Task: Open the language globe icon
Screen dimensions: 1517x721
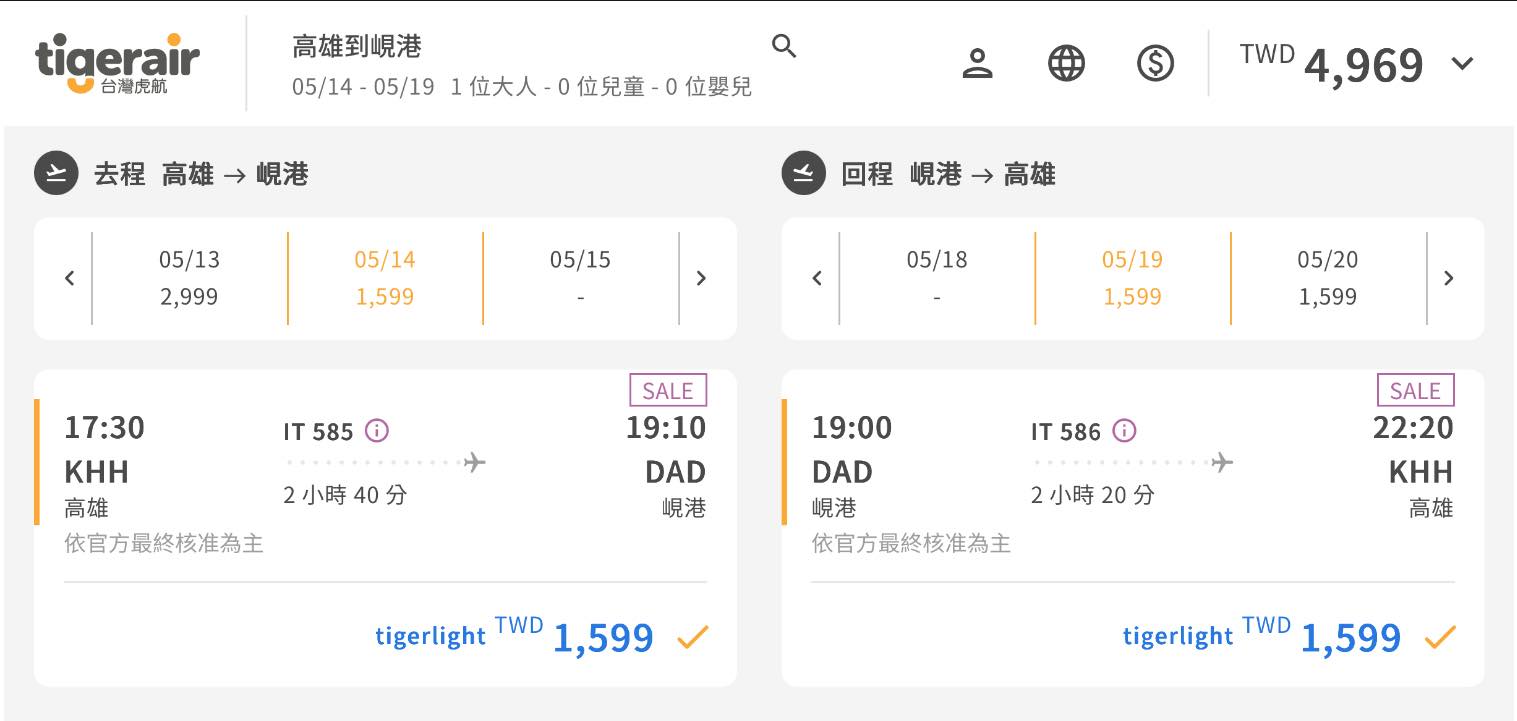Action: [1066, 64]
